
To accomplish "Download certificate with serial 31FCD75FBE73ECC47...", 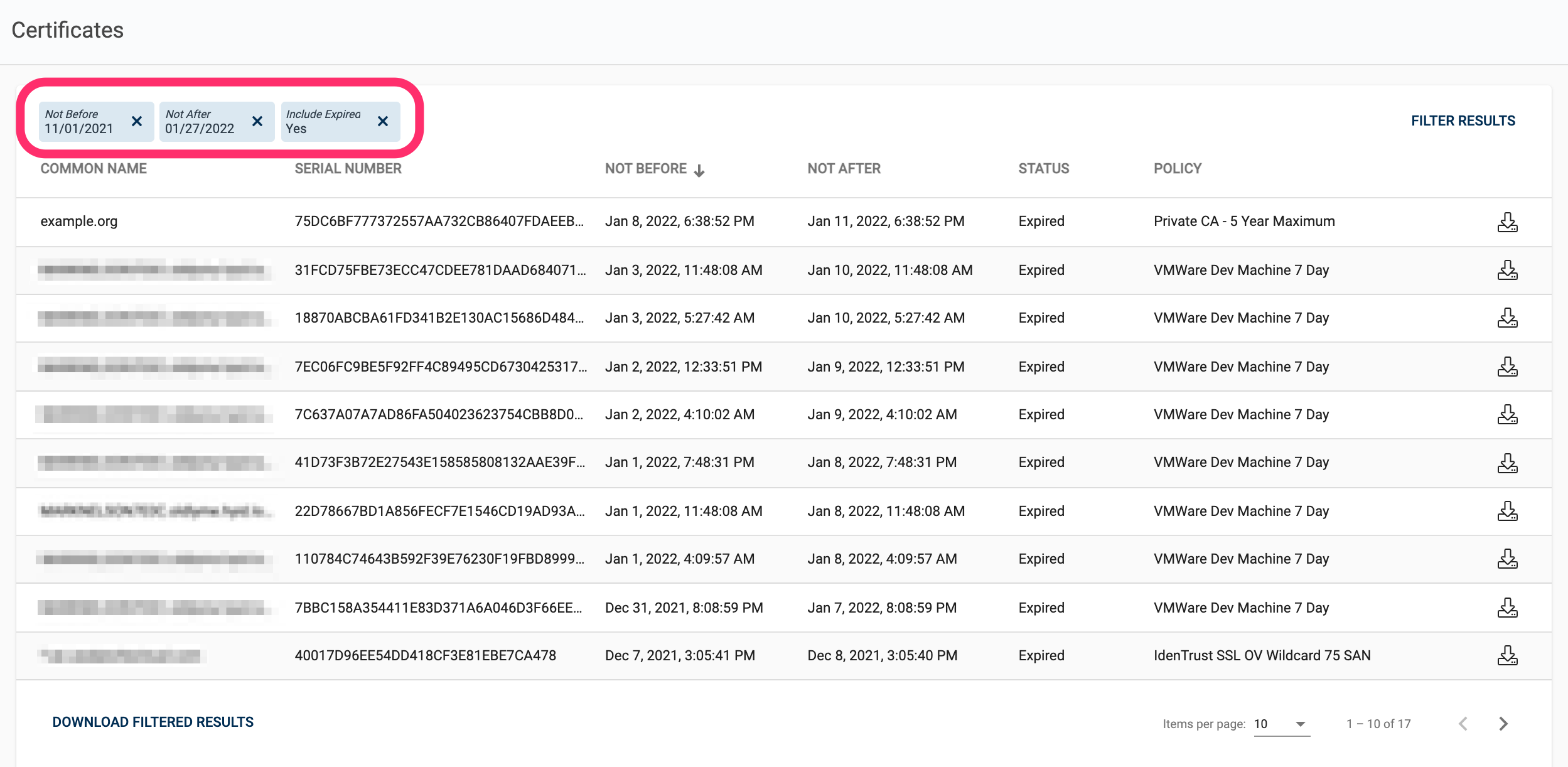I will (x=1507, y=271).
